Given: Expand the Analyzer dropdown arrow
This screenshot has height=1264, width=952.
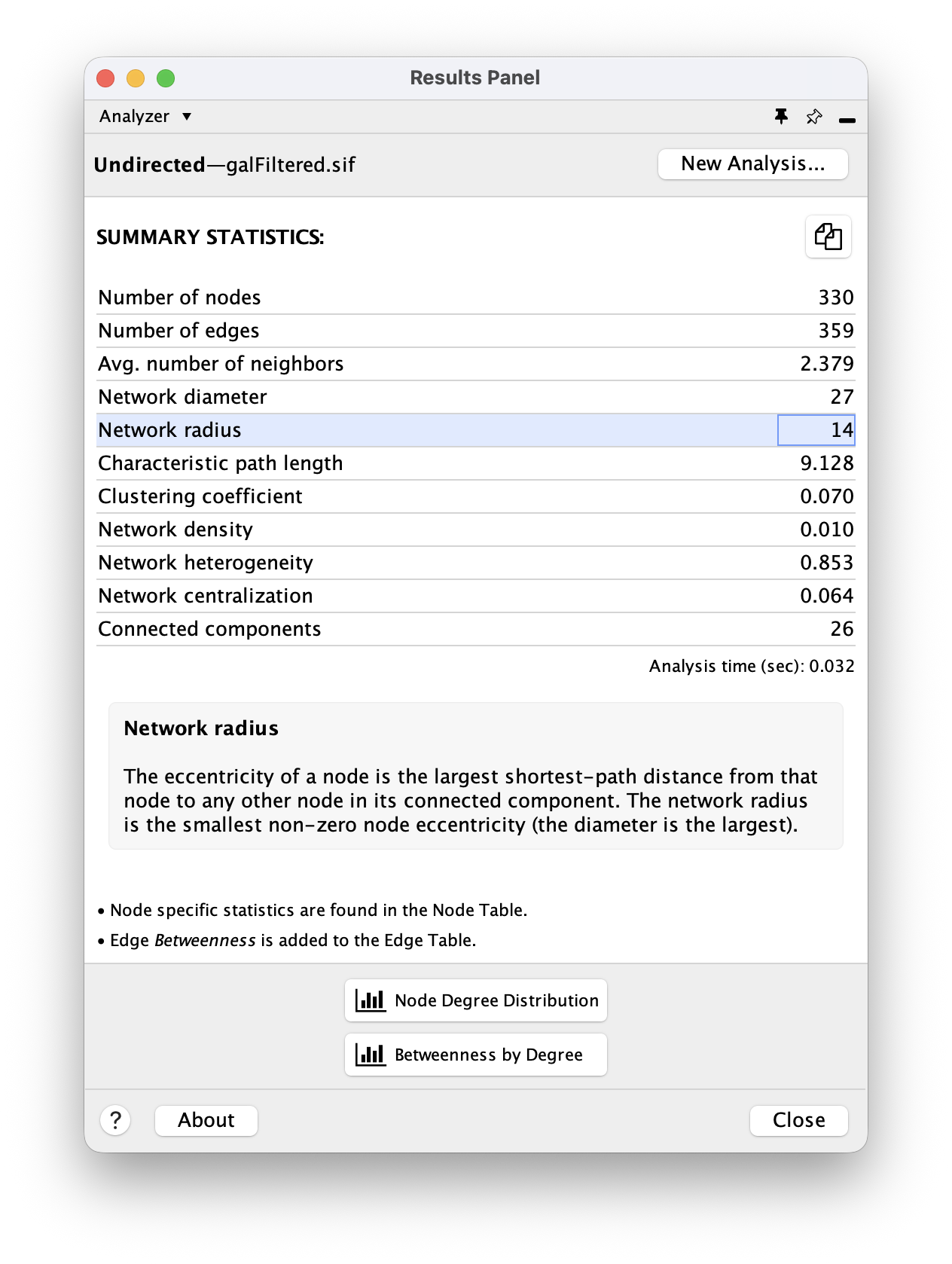Looking at the screenshot, I should point(187,117).
